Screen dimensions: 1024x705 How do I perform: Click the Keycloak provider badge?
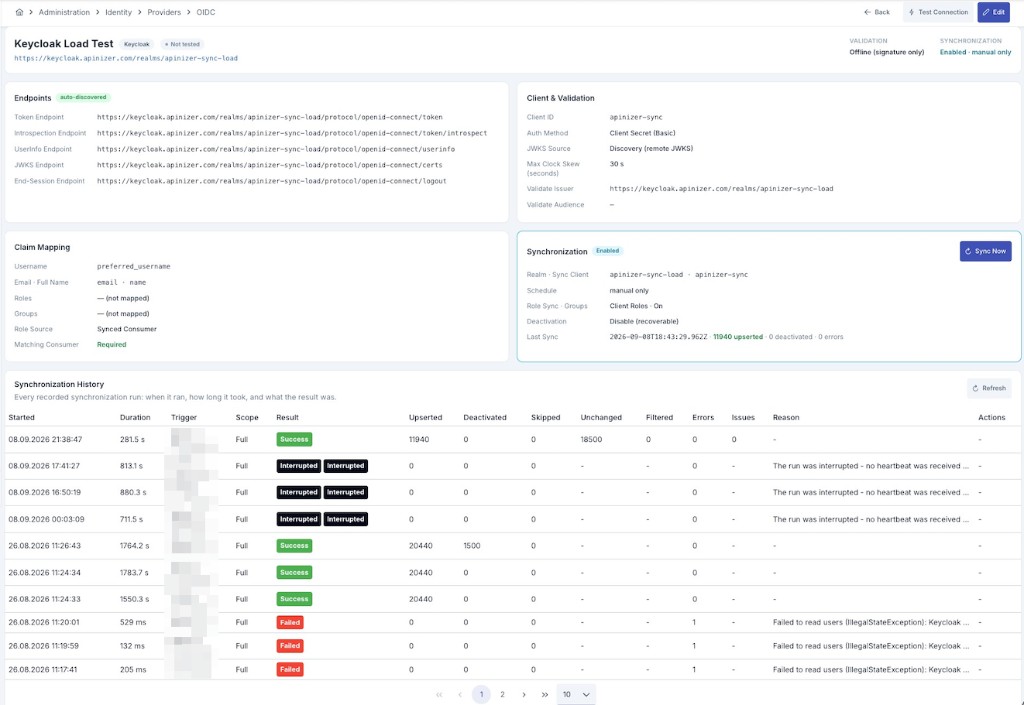coord(136,44)
